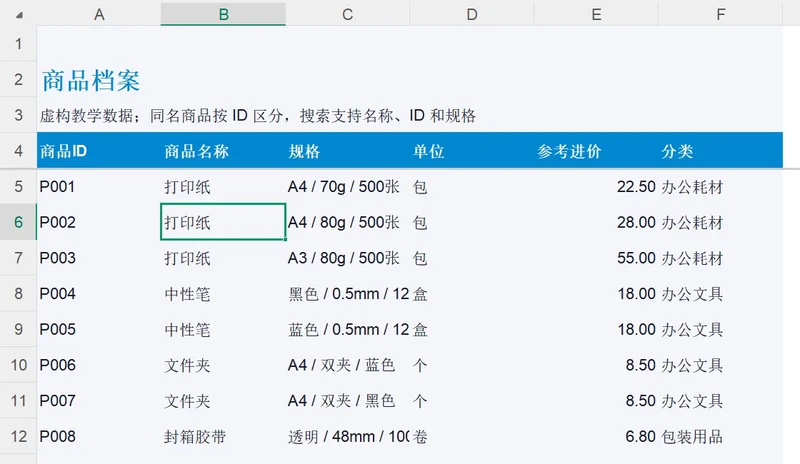Click the 参考进价 header cell

[x=596, y=151]
